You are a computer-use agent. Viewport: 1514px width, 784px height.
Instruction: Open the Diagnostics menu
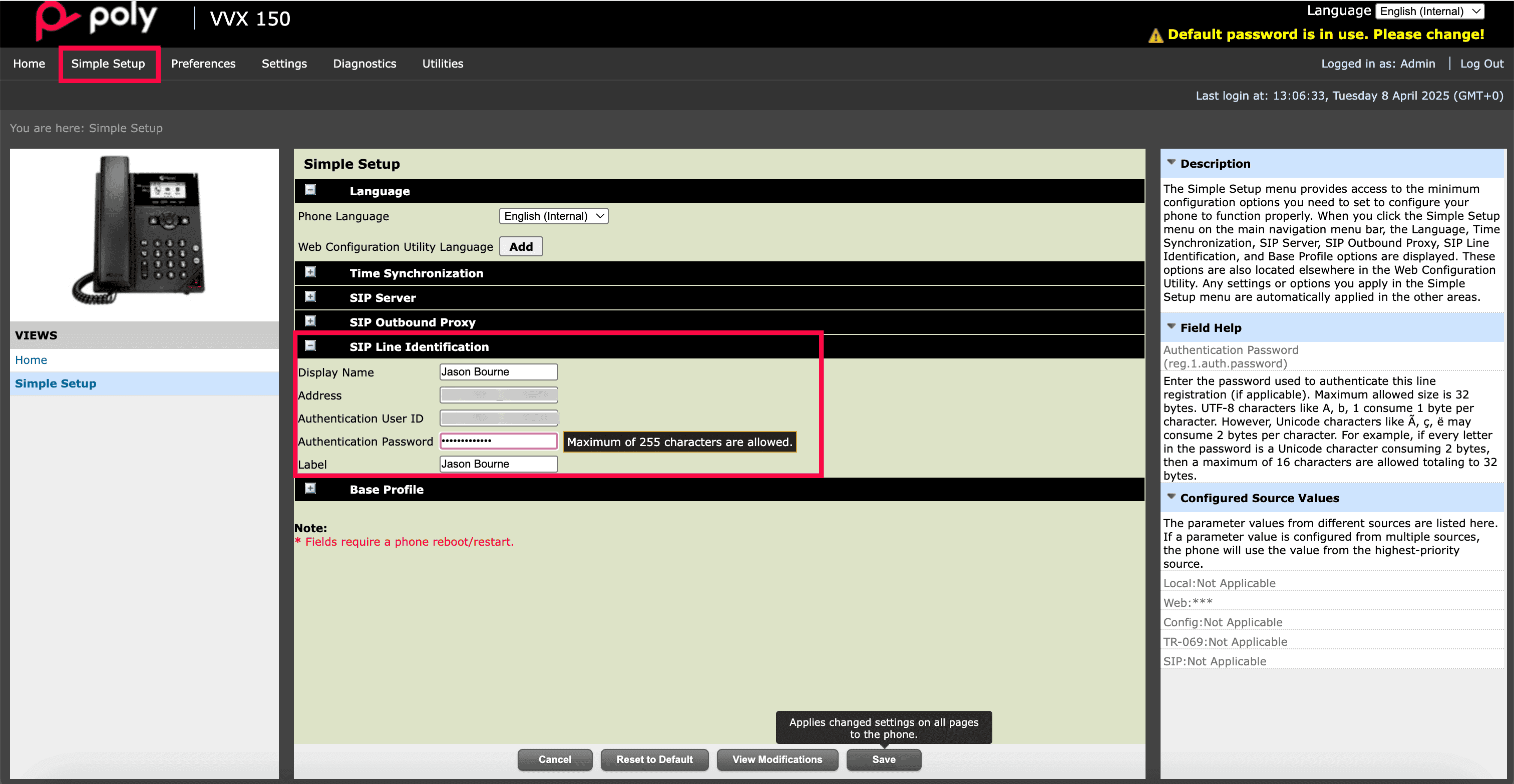click(x=364, y=64)
